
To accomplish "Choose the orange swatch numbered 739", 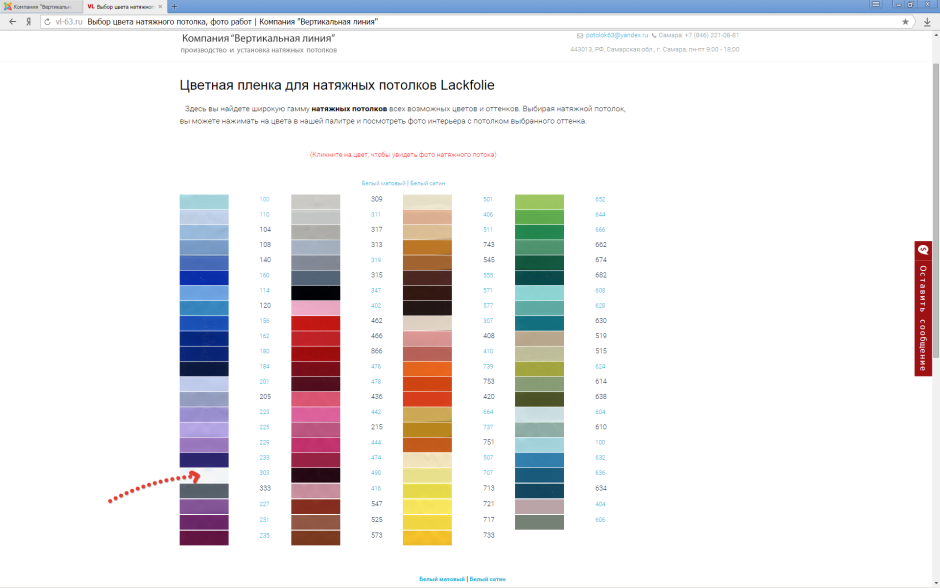I will click(x=428, y=368).
